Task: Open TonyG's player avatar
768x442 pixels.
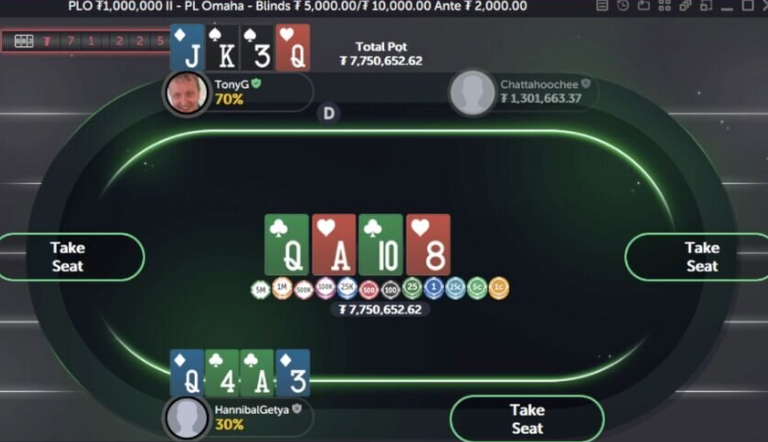Action: point(186,93)
